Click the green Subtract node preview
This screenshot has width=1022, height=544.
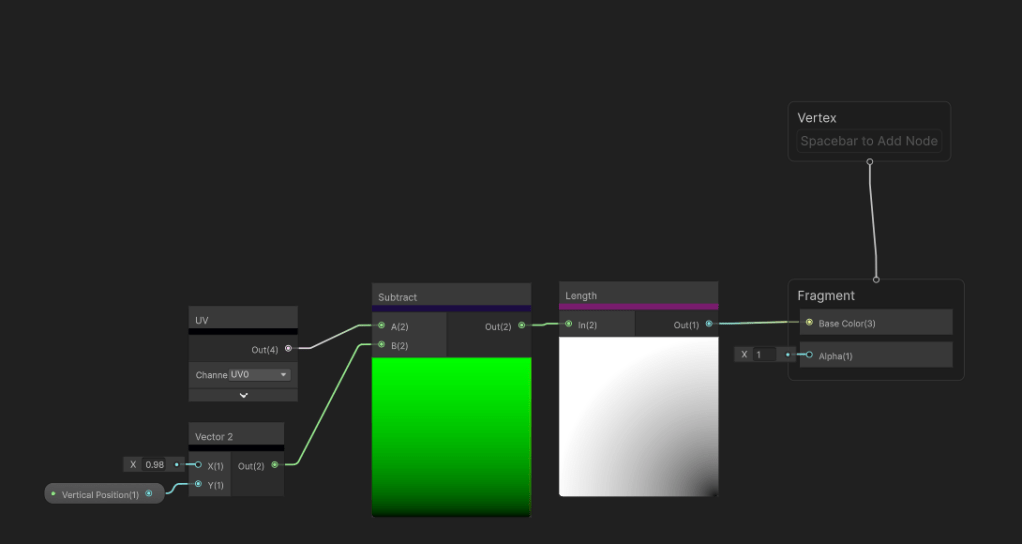click(x=451, y=437)
